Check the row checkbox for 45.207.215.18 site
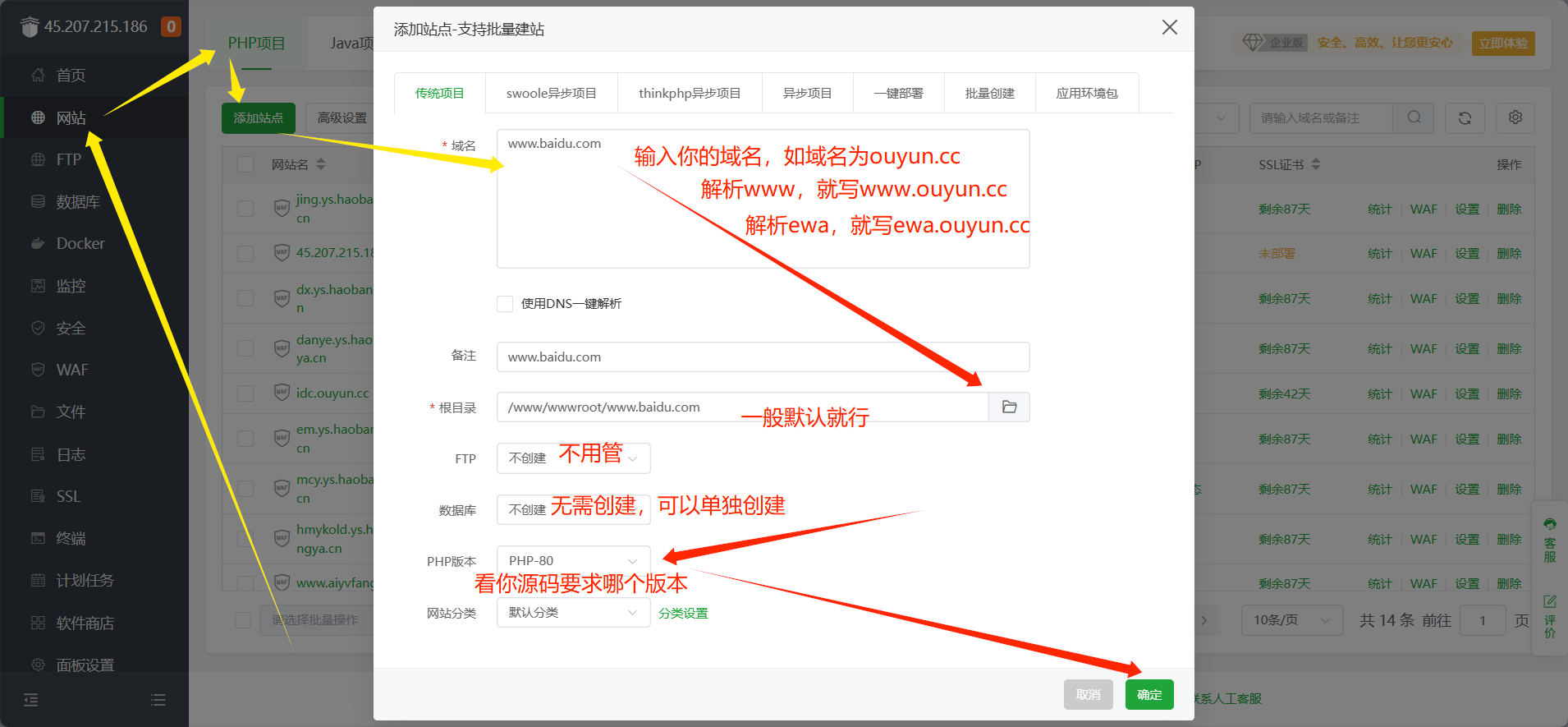This screenshot has width=1568, height=727. [x=245, y=253]
